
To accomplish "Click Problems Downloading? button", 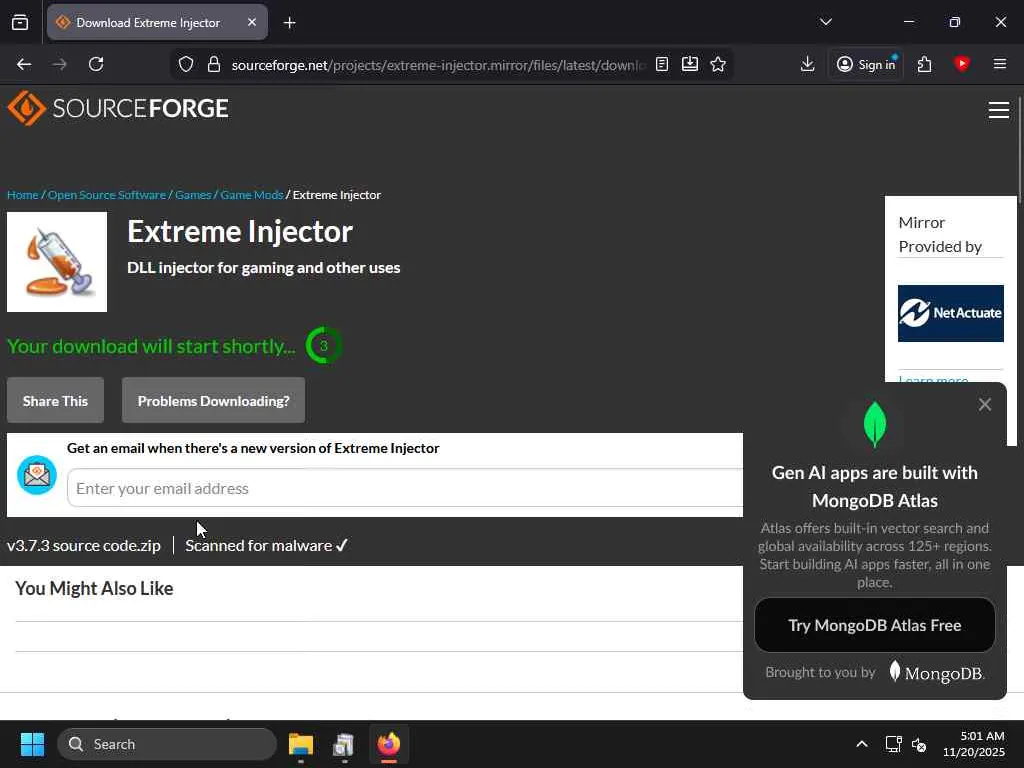I will (214, 400).
